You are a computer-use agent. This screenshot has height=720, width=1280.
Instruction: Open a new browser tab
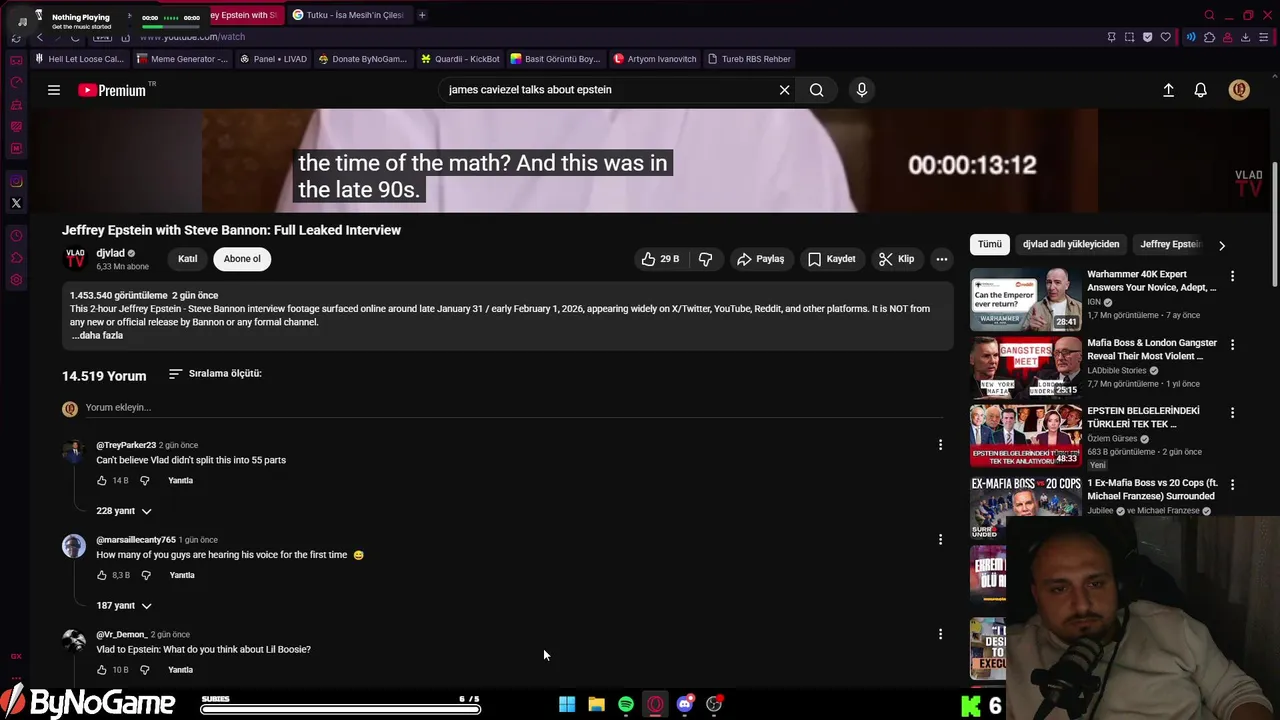coord(422,15)
